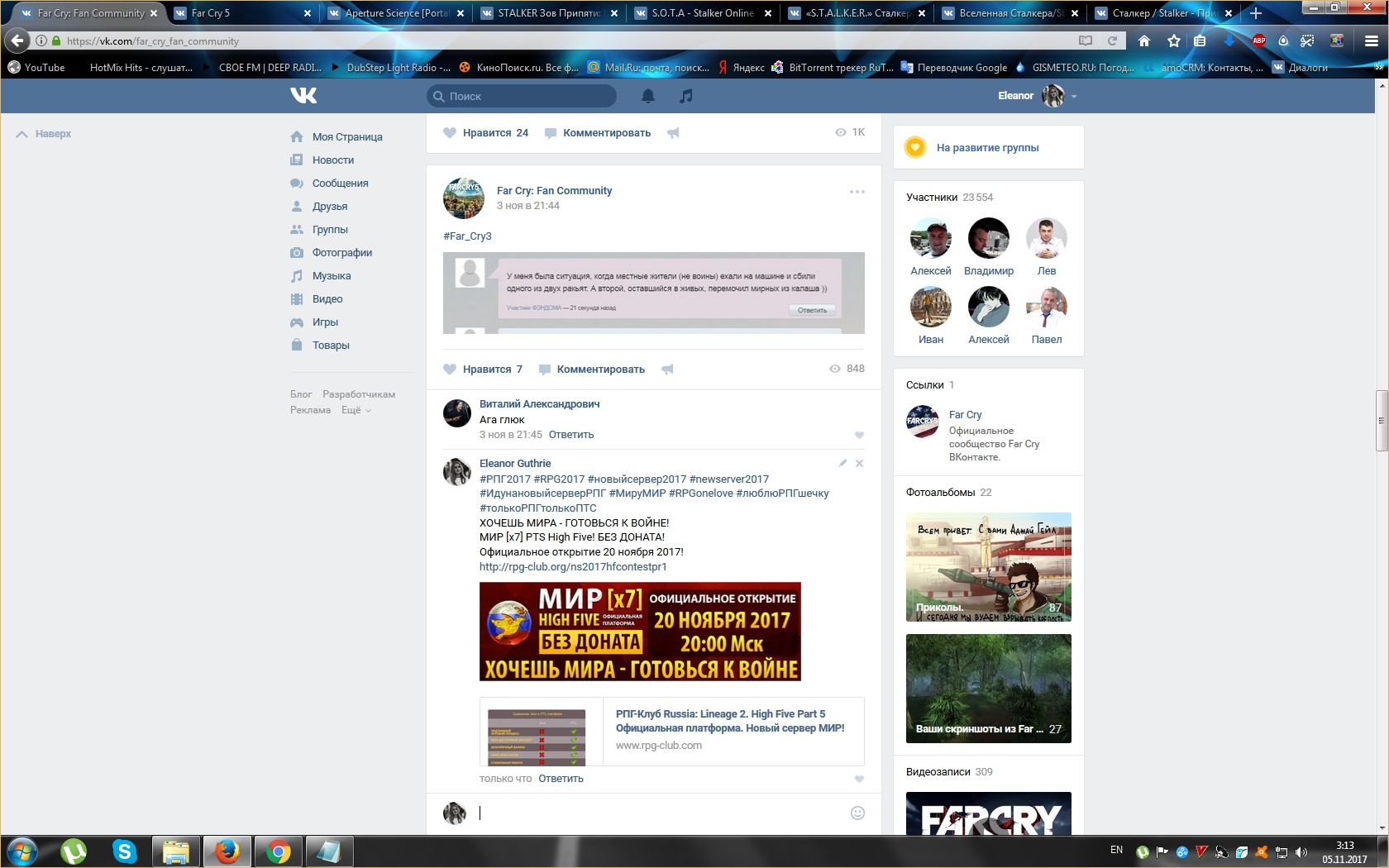This screenshot has height=868, width=1389.
Task: Share upper post megaphone icon
Action: (673, 132)
